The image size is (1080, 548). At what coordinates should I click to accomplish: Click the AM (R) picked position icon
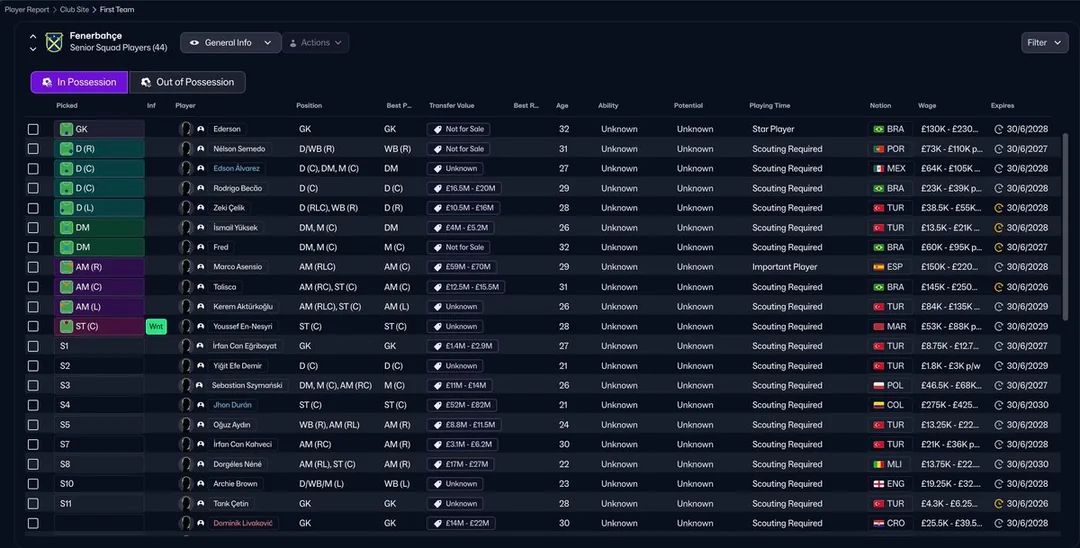[x=66, y=266]
